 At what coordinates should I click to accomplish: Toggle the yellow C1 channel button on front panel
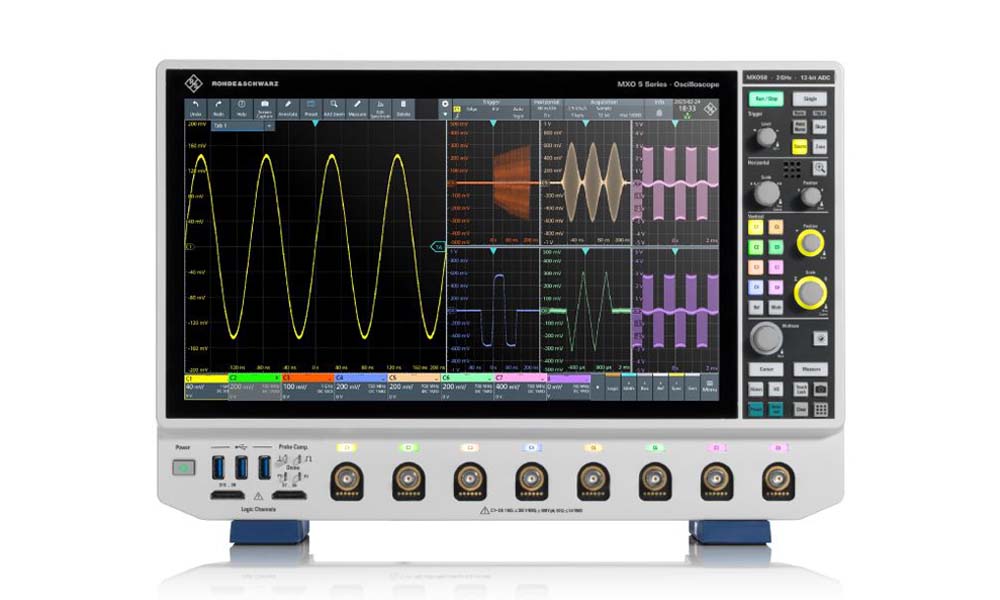coord(756,227)
